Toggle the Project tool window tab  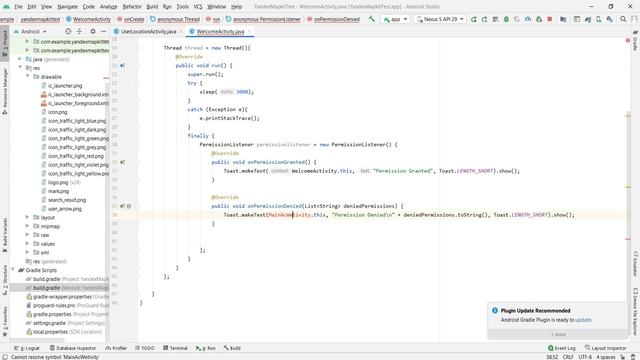(x=4, y=43)
